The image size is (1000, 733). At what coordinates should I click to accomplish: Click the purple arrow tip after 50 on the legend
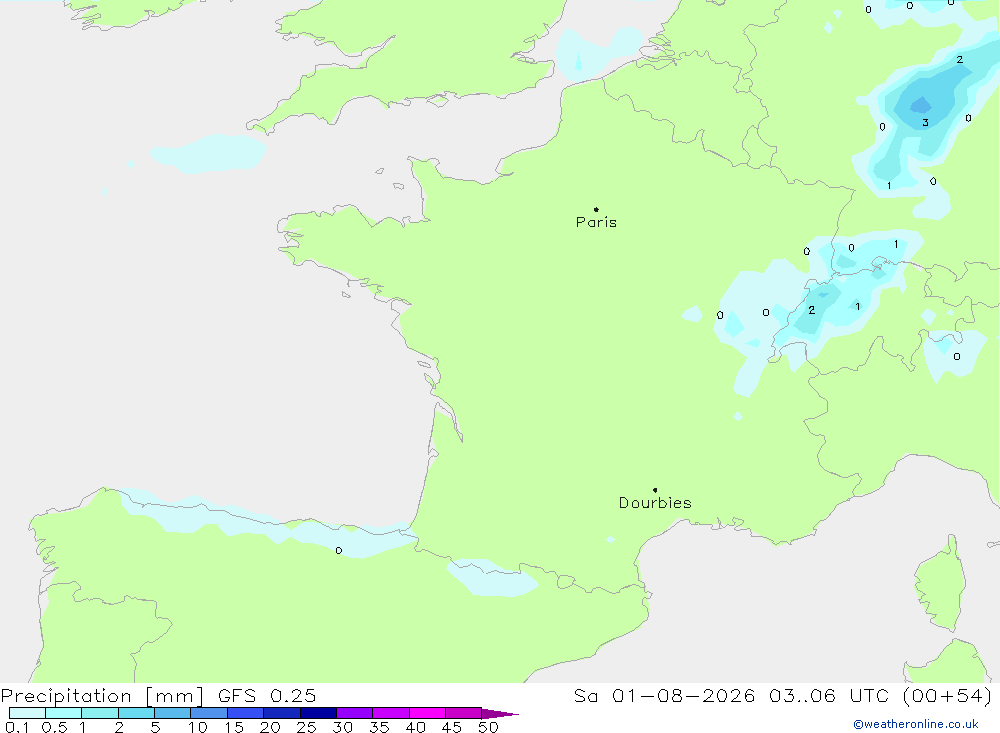pyautogui.click(x=500, y=714)
